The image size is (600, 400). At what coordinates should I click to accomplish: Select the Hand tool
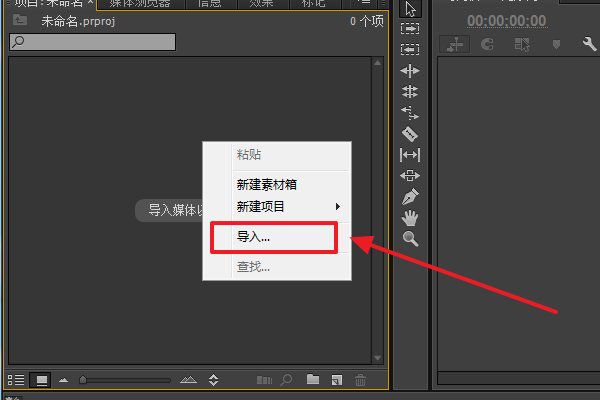[x=410, y=218]
